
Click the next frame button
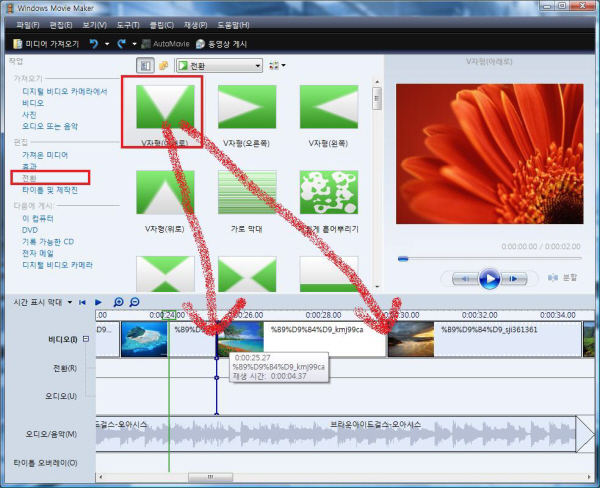pyautogui.click(x=514, y=279)
